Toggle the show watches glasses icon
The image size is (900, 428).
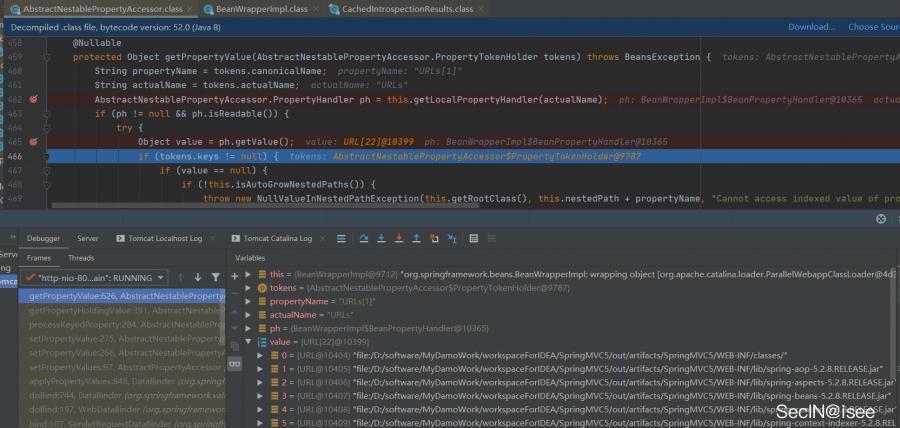coord(234,364)
